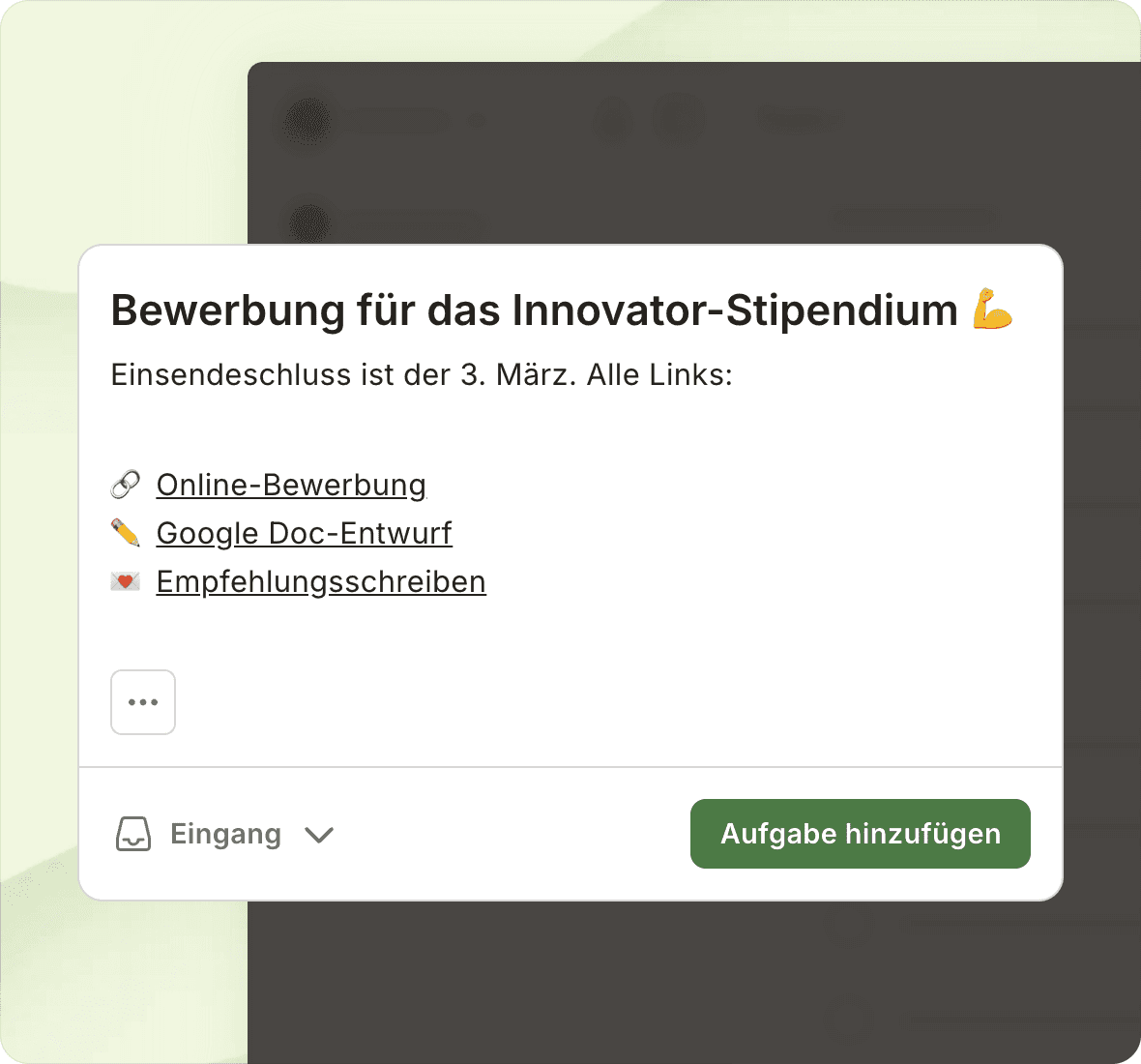
Task: Open the Google Doc-Entwurf link
Action: 304,533
